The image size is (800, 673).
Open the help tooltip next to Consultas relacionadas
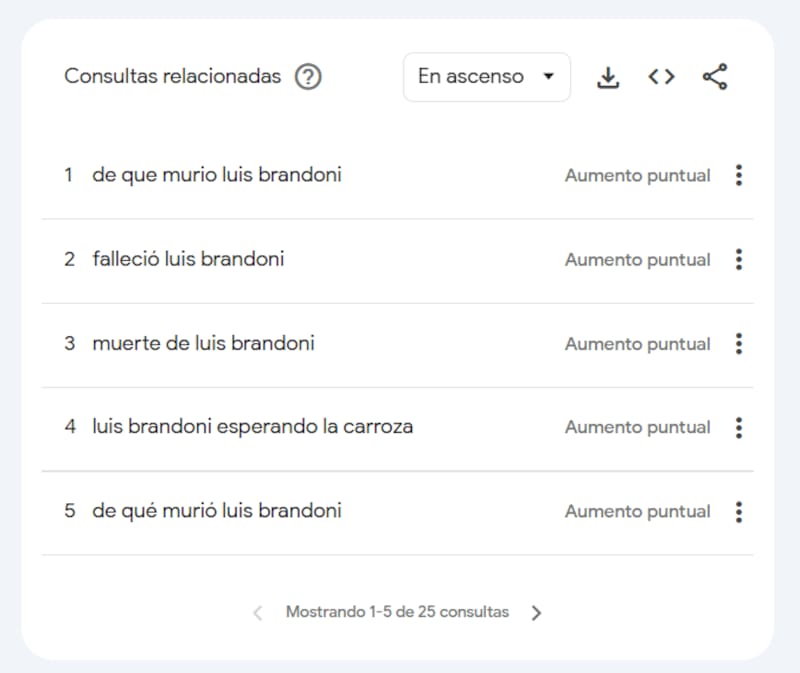[309, 76]
